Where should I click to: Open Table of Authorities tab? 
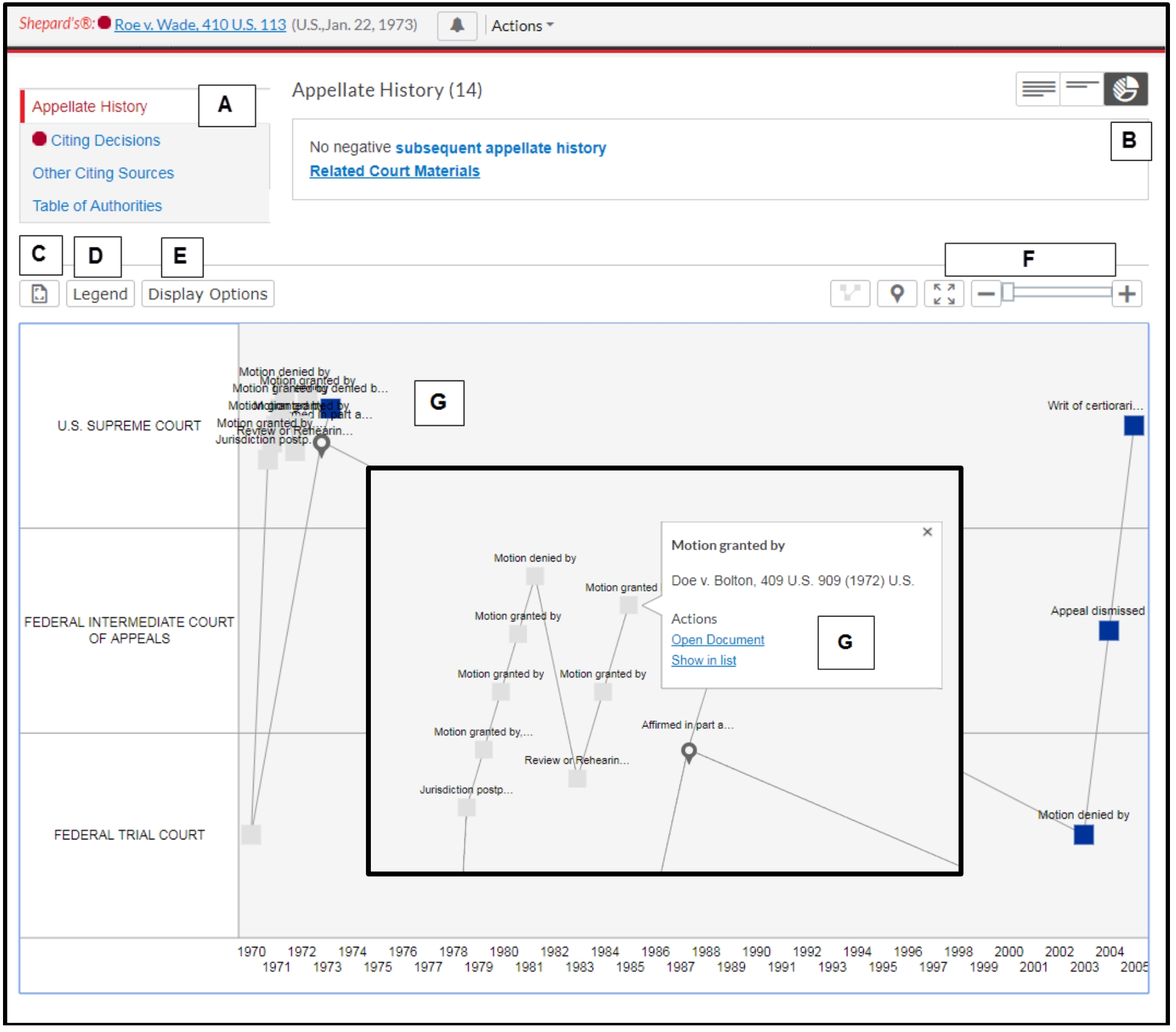[x=97, y=206]
